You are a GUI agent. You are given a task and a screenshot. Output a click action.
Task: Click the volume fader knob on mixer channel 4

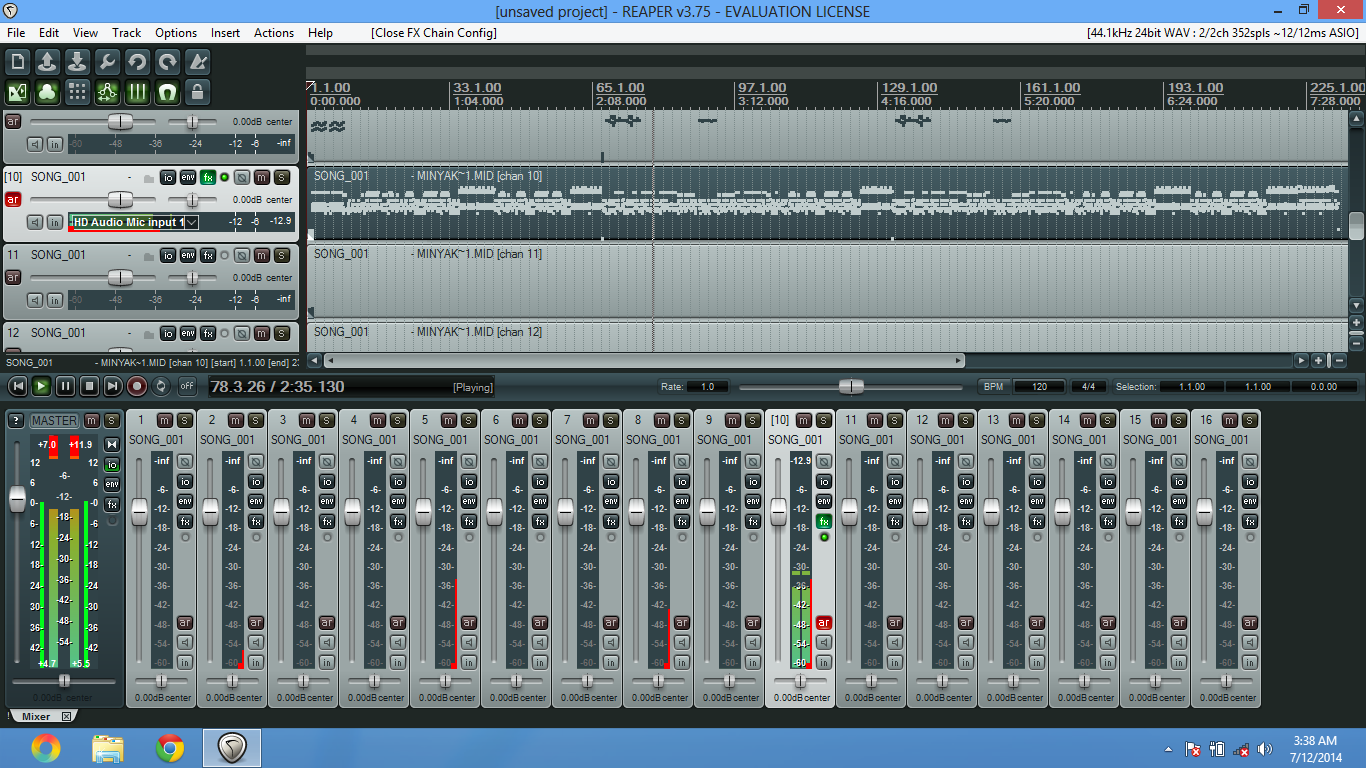[x=352, y=511]
